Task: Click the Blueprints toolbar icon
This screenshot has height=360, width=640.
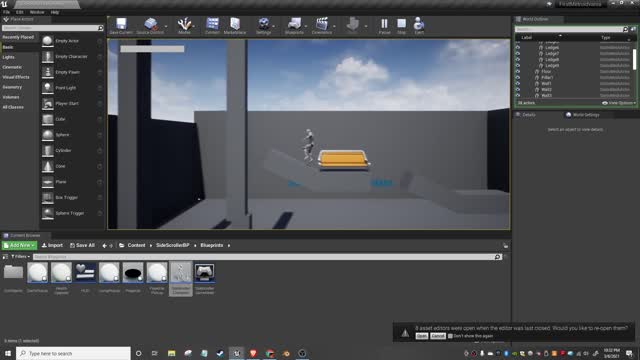Action: pyautogui.click(x=294, y=24)
